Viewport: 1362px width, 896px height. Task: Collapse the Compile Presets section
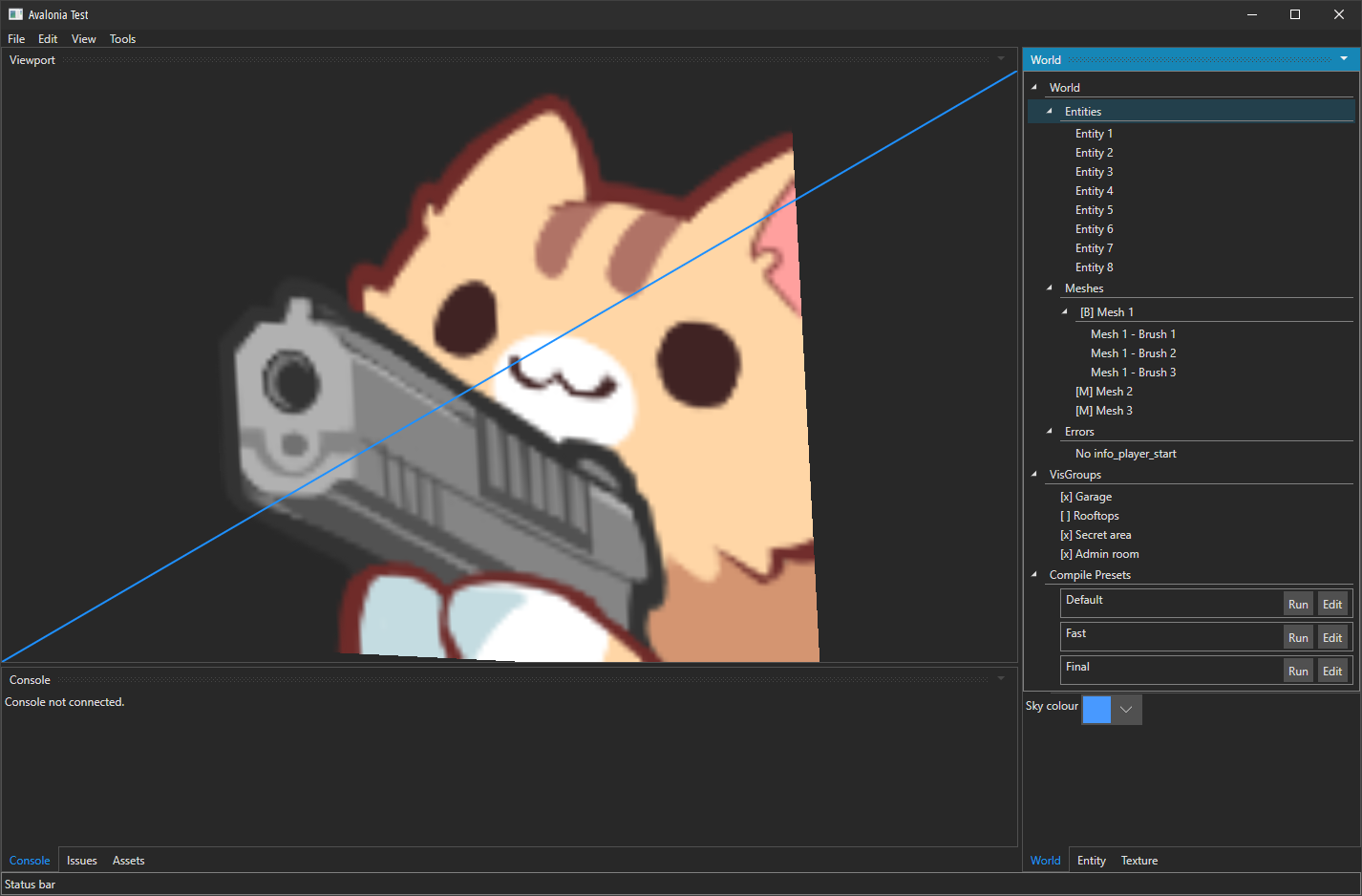point(1034,574)
